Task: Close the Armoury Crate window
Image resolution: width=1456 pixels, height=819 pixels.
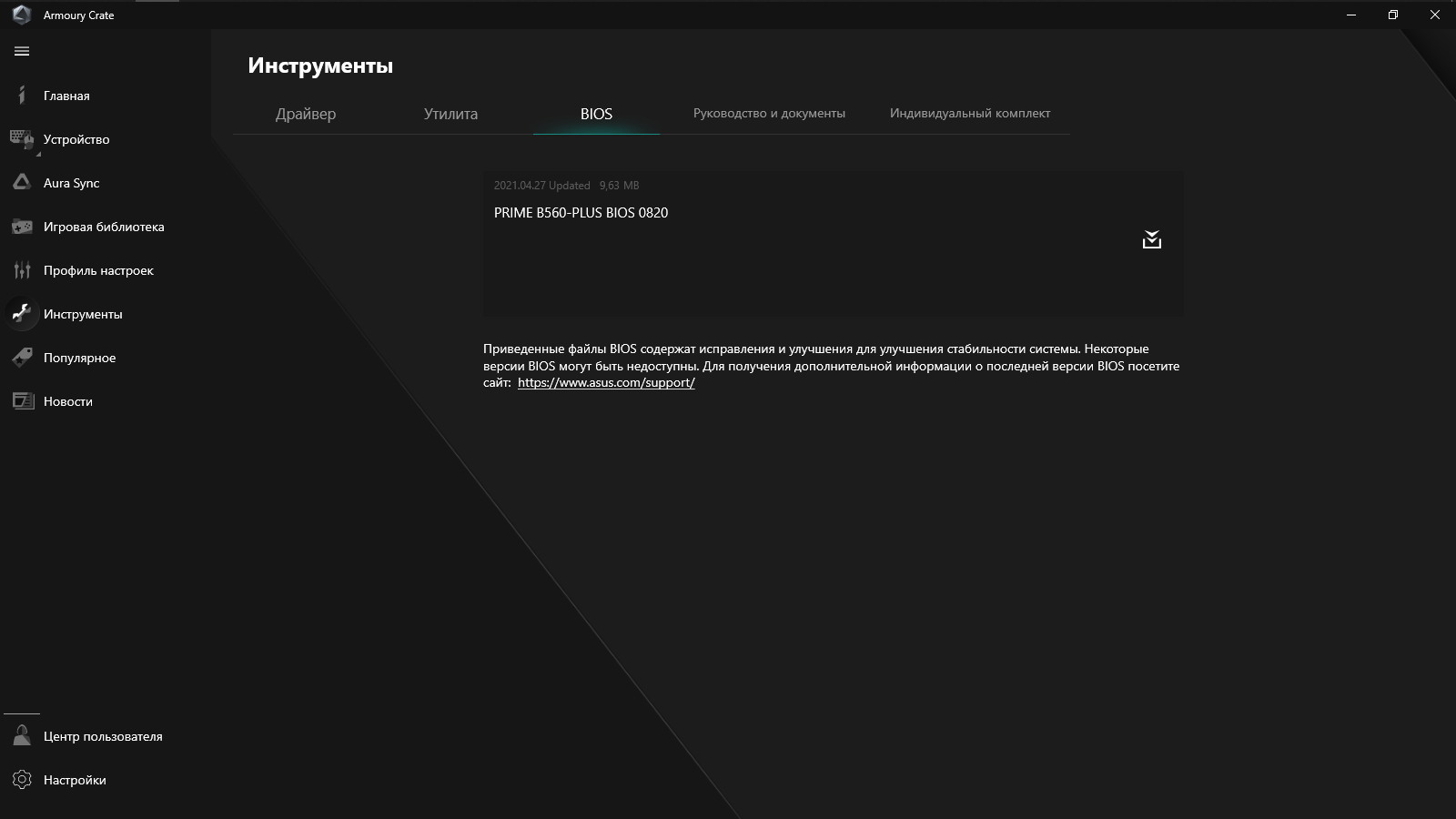Action: tap(1435, 15)
